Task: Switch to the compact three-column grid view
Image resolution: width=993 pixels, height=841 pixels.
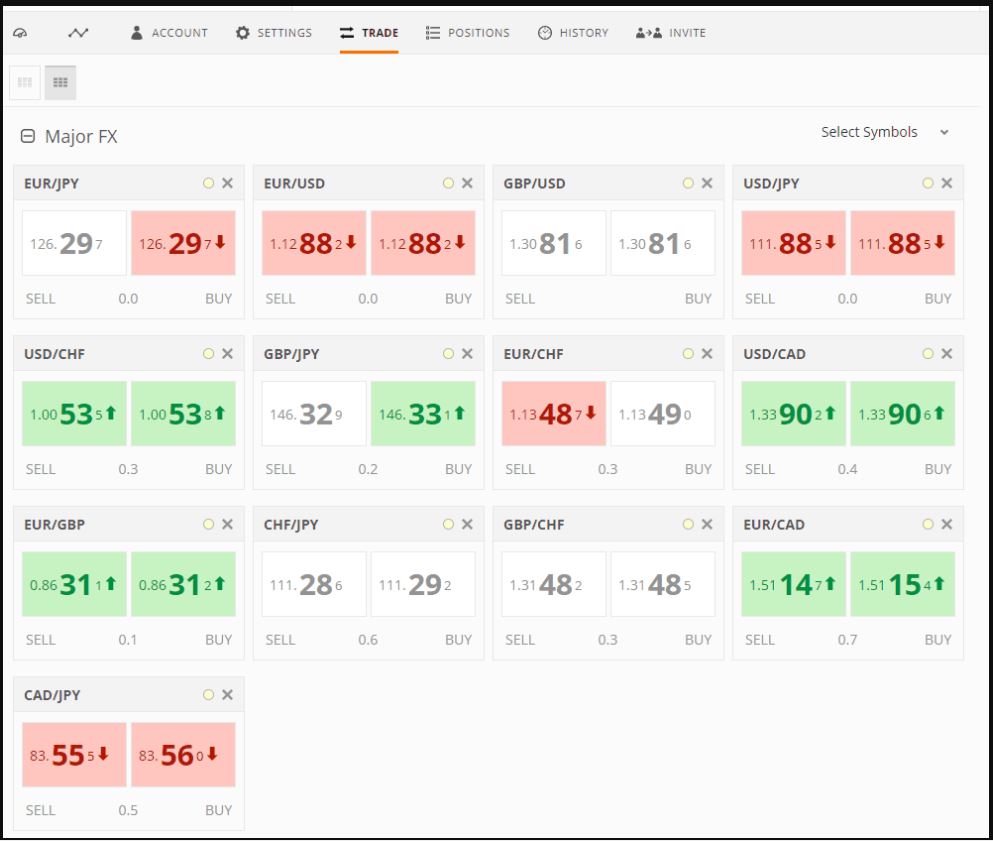Action: [x=26, y=84]
